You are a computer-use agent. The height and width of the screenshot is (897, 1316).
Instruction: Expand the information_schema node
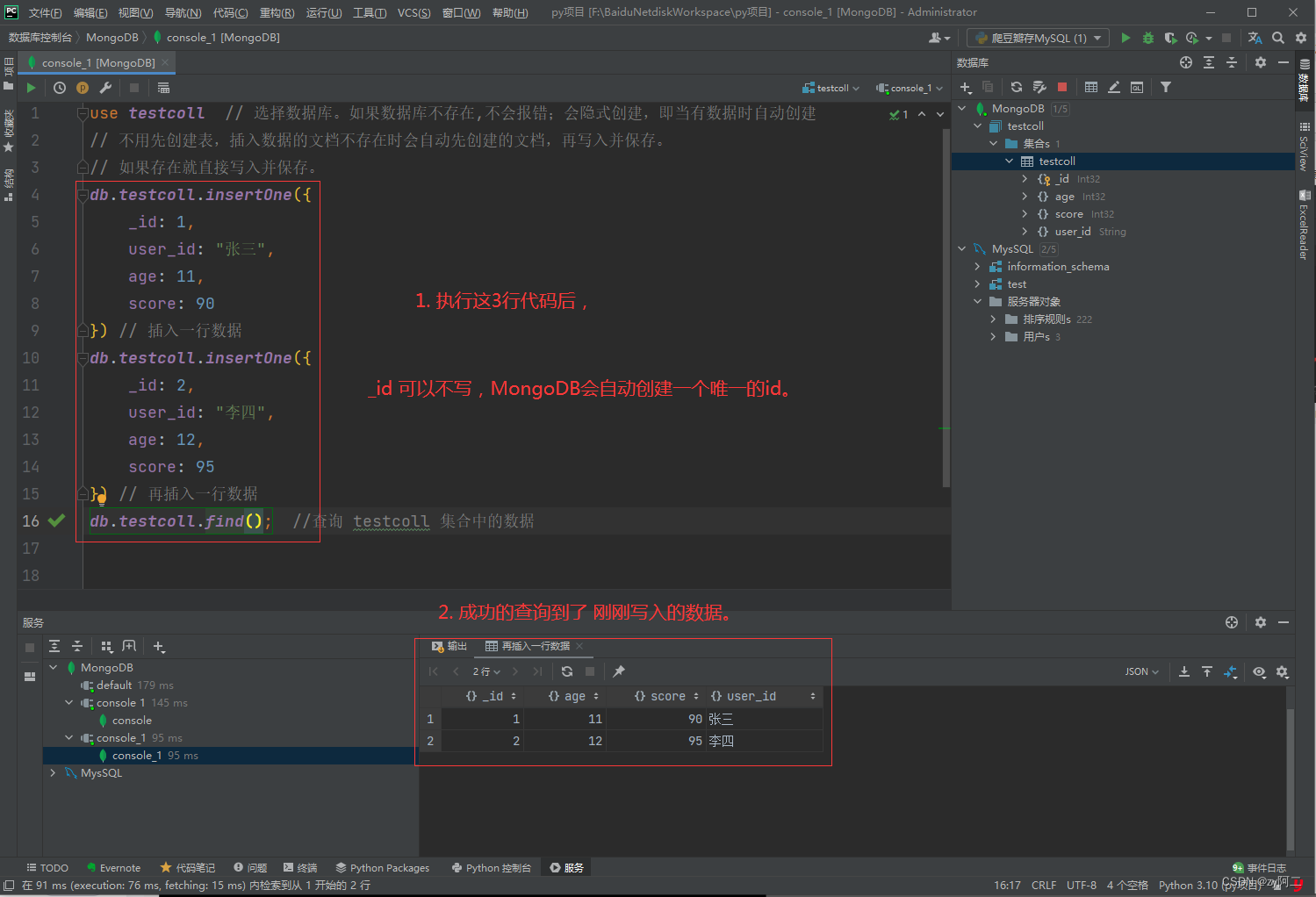tap(978, 267)
